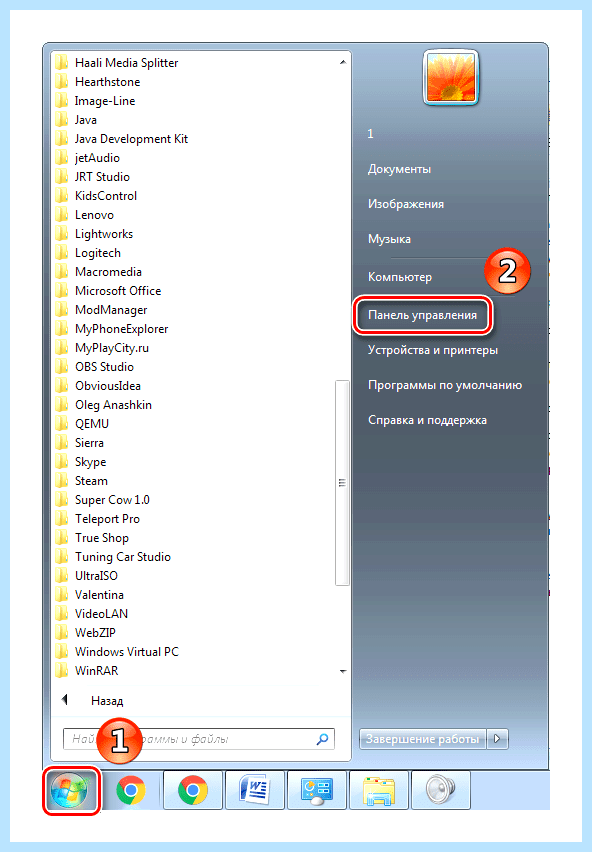Open Справка и поддержка
592x852 pixels.
[x=427, y=420]
